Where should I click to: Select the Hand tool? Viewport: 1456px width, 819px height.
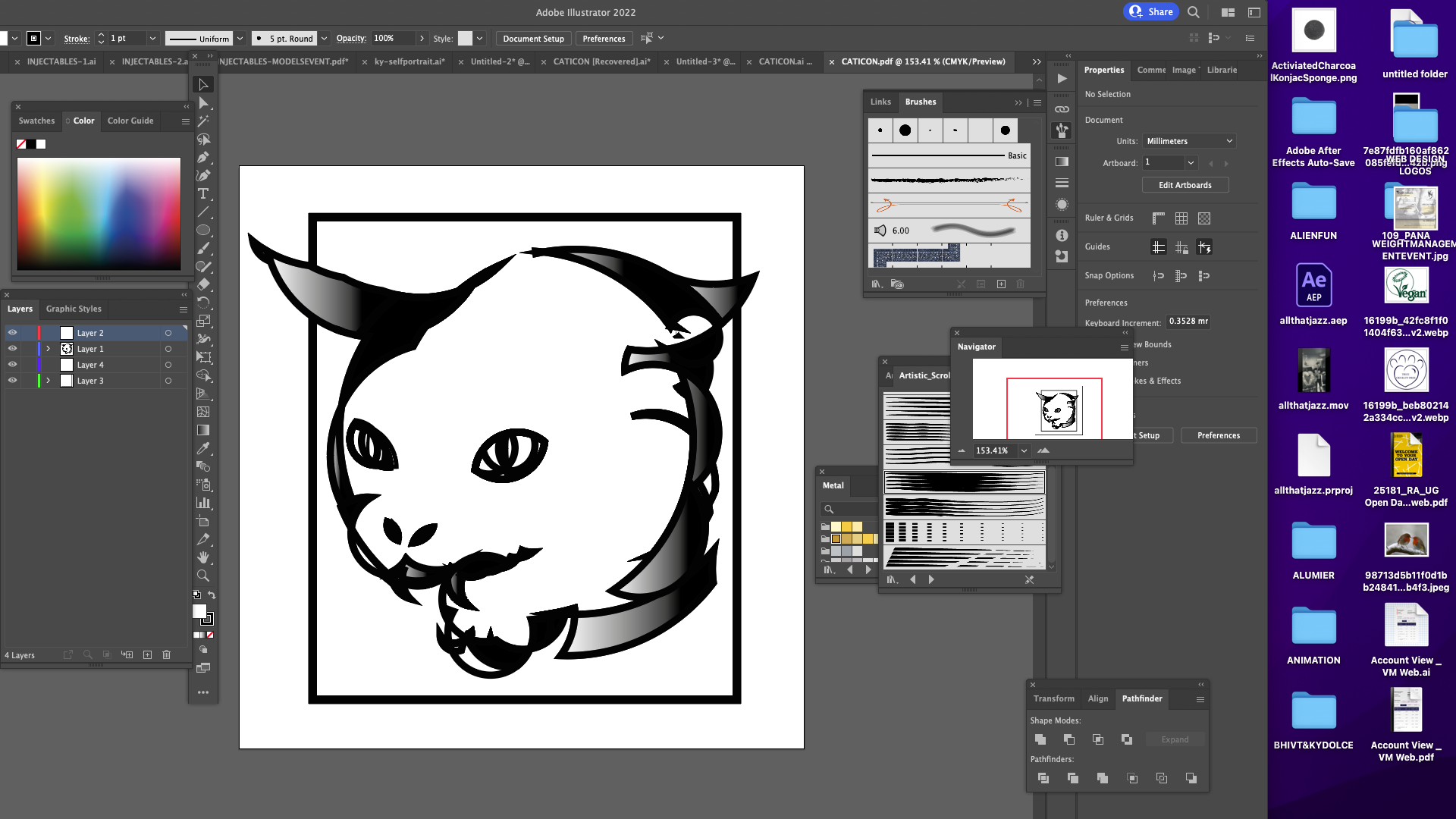click(203, 558)
